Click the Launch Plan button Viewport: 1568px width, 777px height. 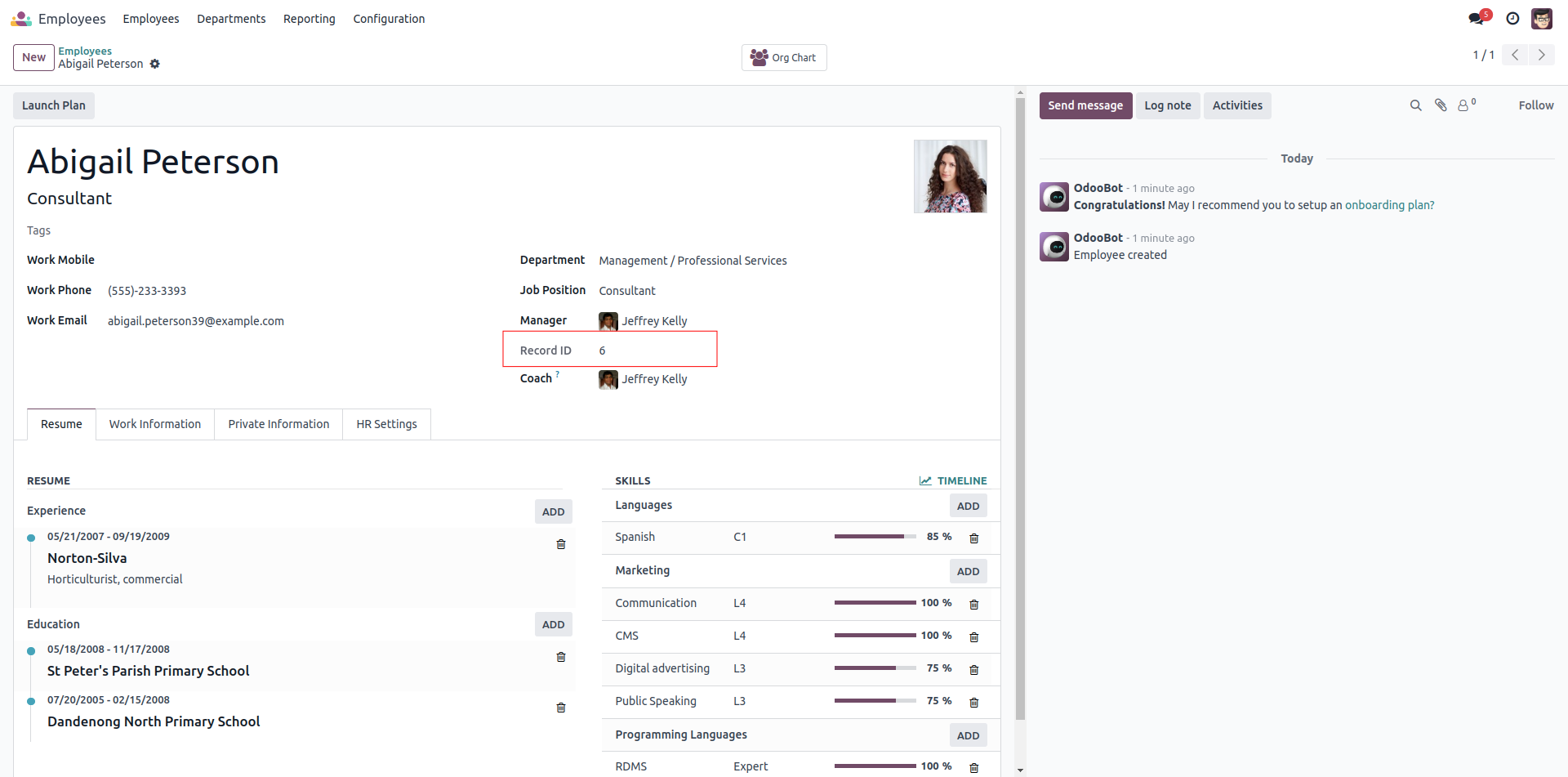tap(54, 105)
